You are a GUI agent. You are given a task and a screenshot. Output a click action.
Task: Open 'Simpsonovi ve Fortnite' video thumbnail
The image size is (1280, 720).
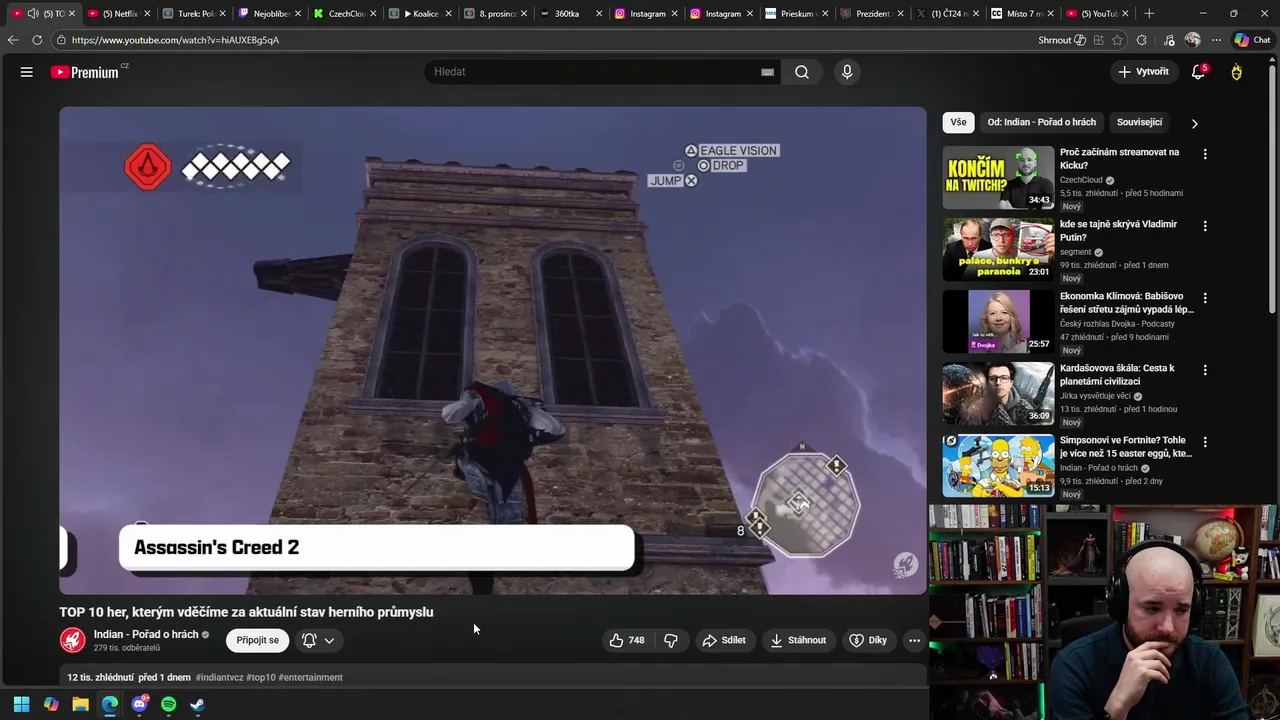tap(998, 465)
